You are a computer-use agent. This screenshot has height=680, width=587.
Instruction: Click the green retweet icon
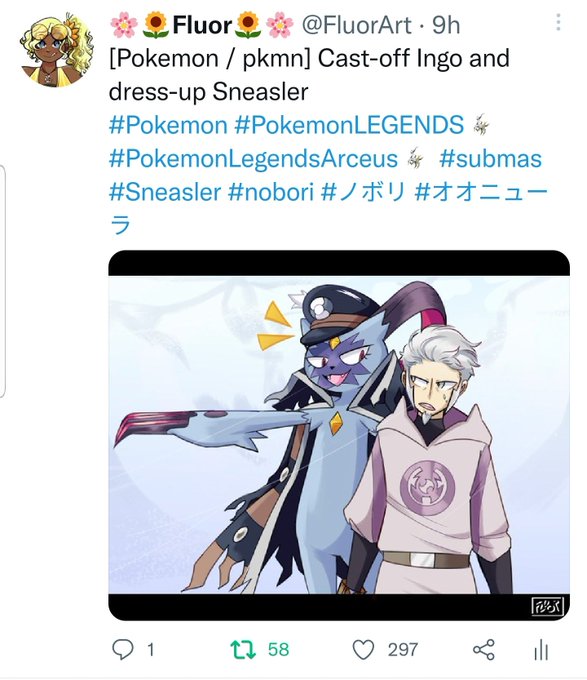point(243,650)
